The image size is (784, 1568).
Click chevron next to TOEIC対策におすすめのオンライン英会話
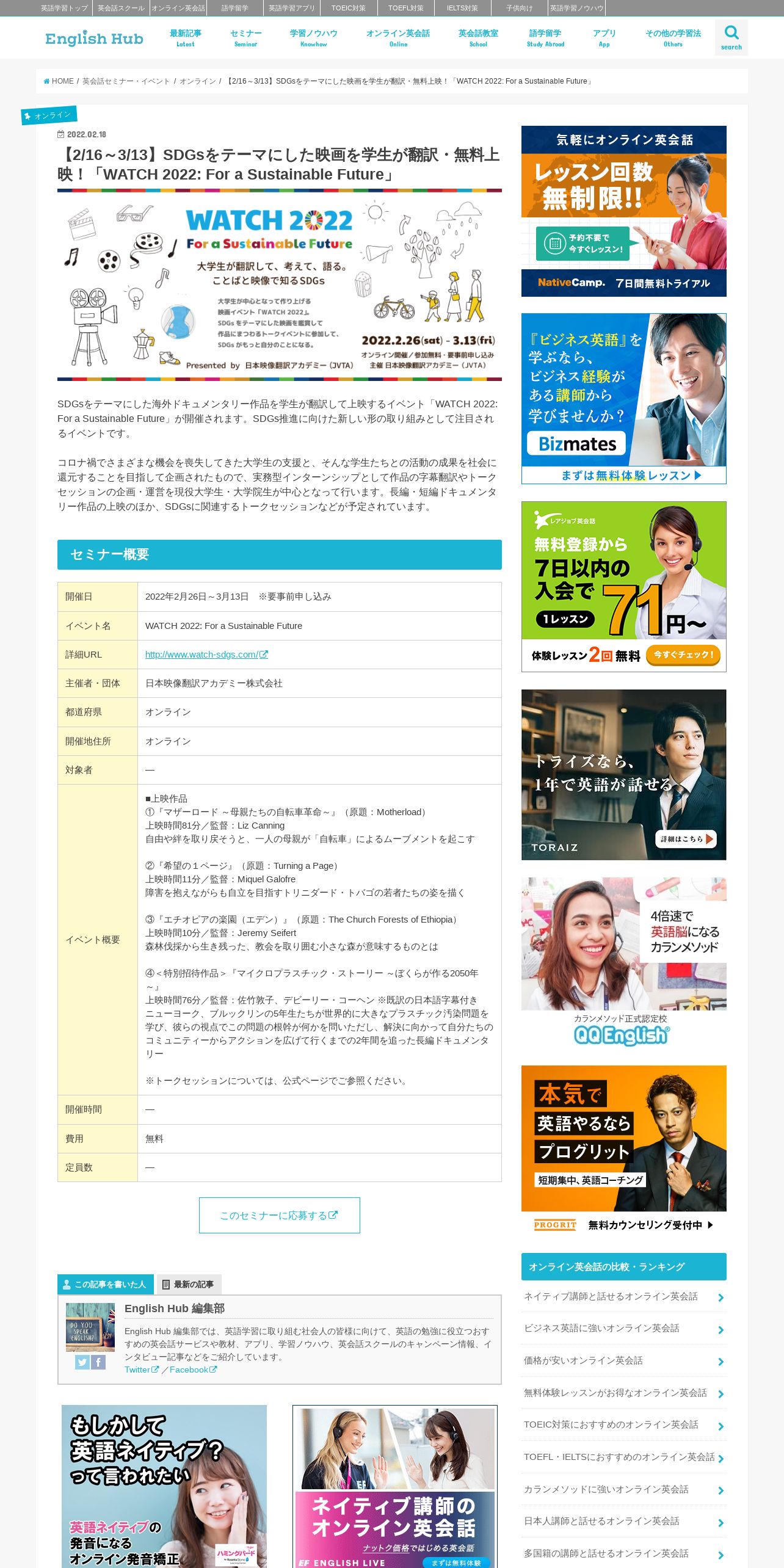click(x=720, y=1426)
